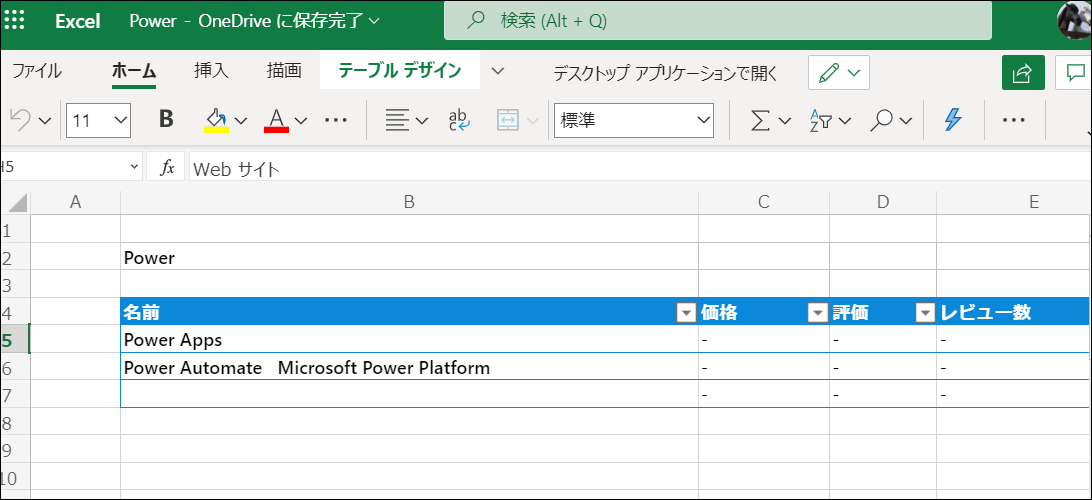Switch to the 描画 tab
The image size is (1092, 500).
click(284, 71)
